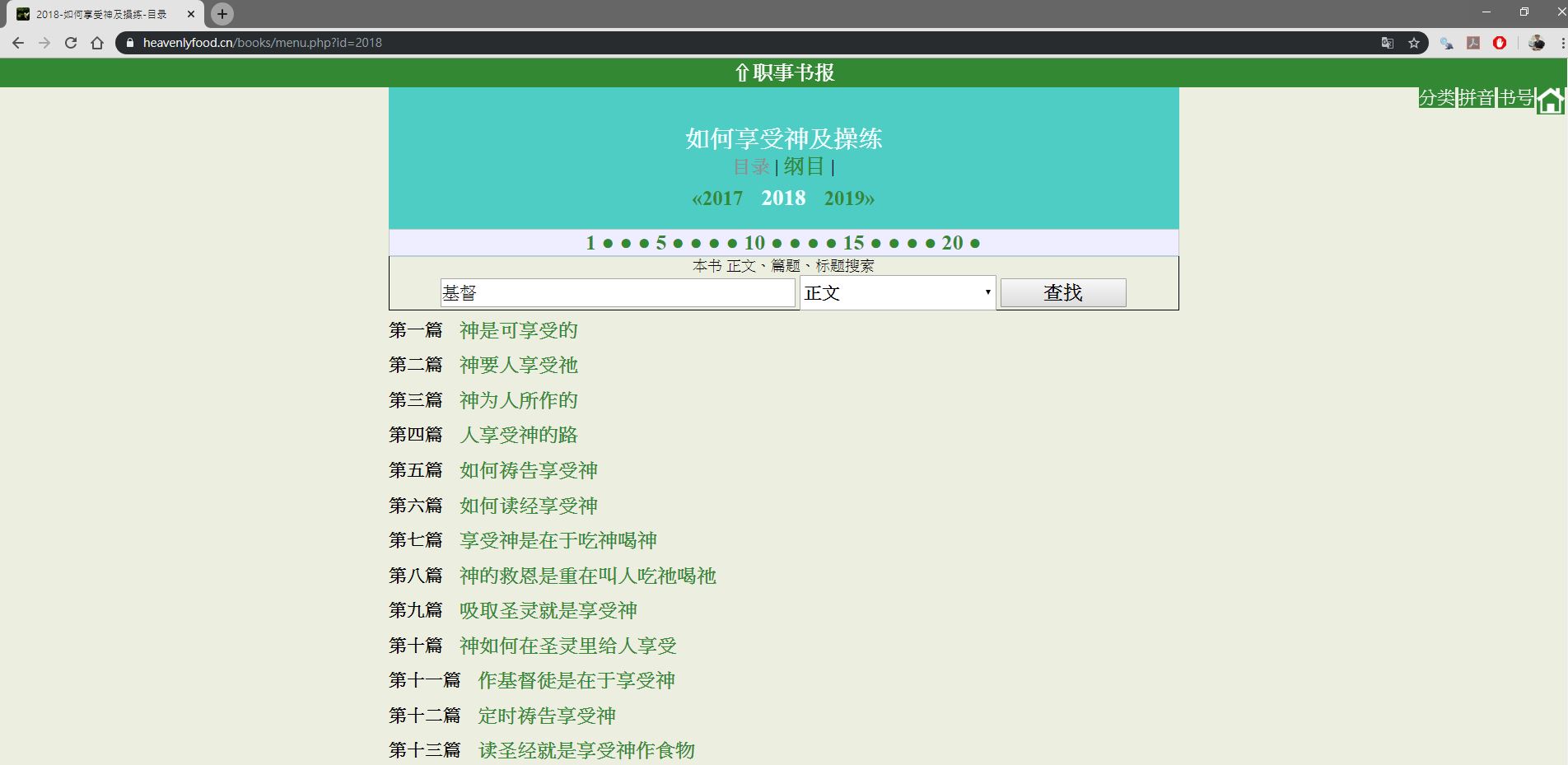The height and width of the screenshot is (765, 1568).
Task: Click the browser reload button
Action: click(x=71, y=43)
